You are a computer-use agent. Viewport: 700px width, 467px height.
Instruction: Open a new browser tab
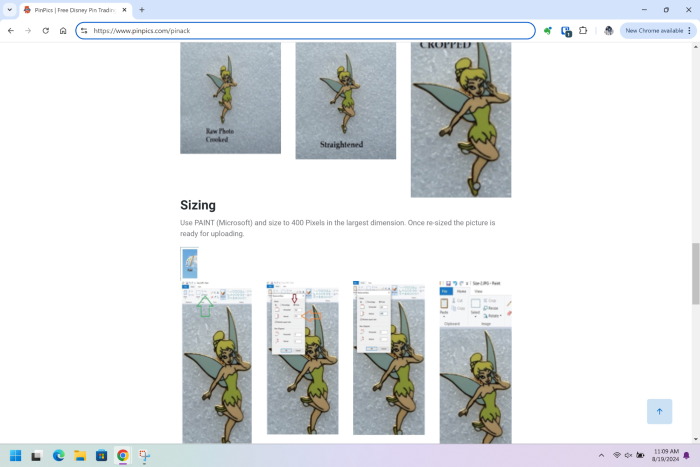(x=142, y=10)
